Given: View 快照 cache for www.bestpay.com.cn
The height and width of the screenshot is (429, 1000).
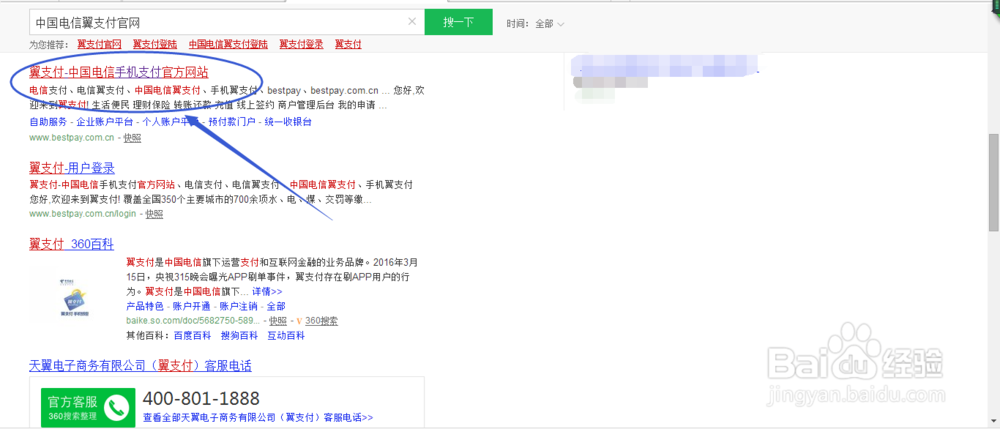Looking at the screenshot, I should (132, 137).
